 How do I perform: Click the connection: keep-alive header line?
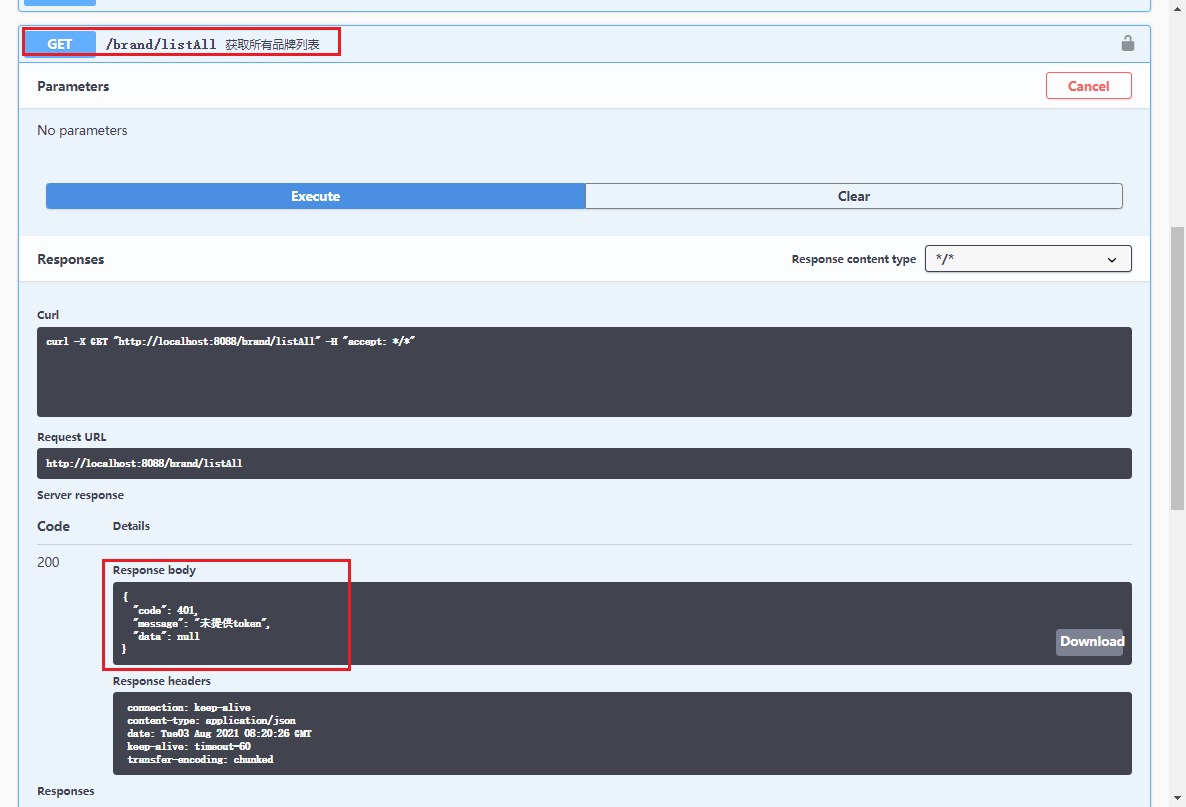pyautogui.click(x=188, y=708)
